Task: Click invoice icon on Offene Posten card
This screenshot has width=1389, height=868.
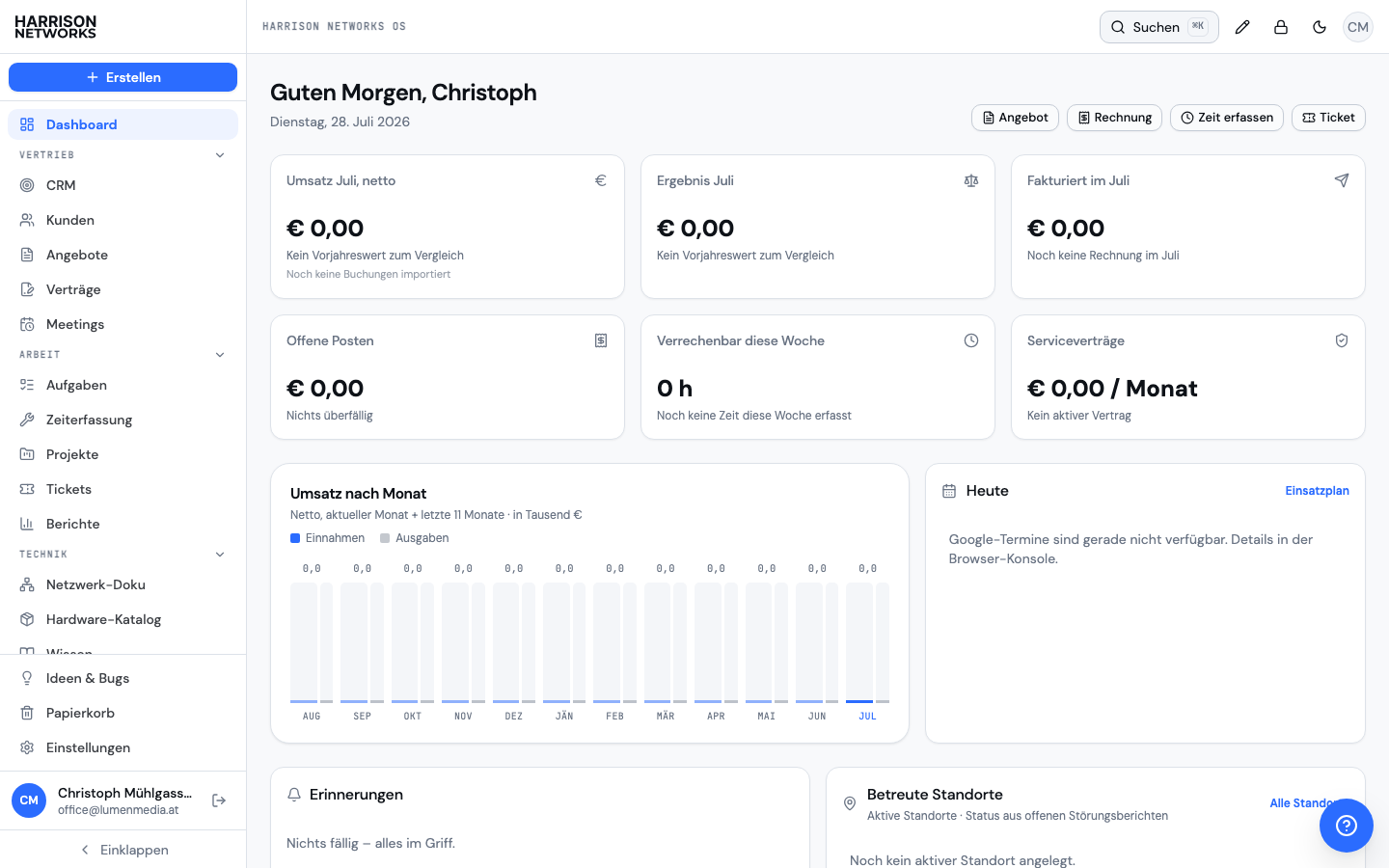Action: point(601,340)
